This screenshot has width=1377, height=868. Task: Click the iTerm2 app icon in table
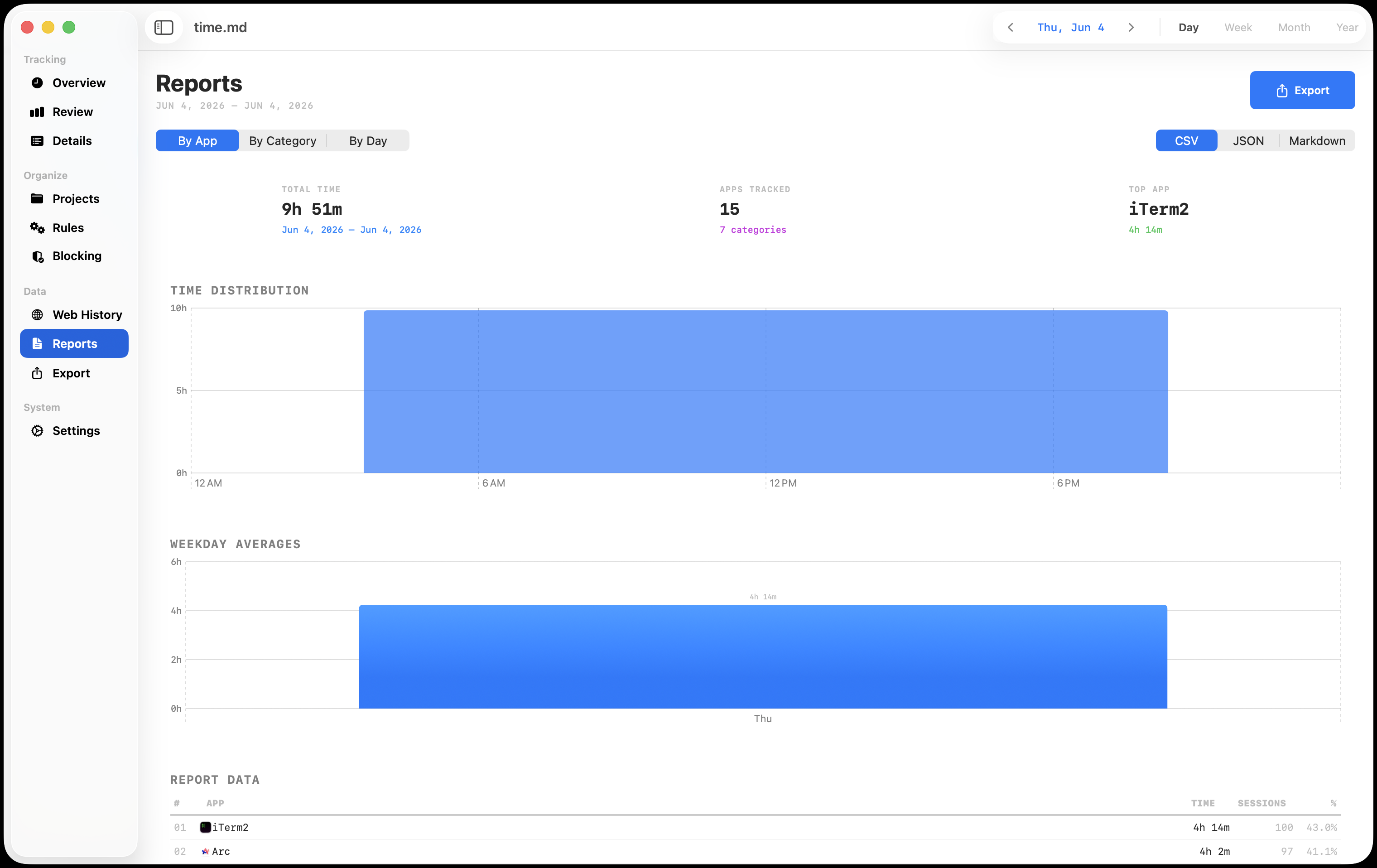click(205, 827)
